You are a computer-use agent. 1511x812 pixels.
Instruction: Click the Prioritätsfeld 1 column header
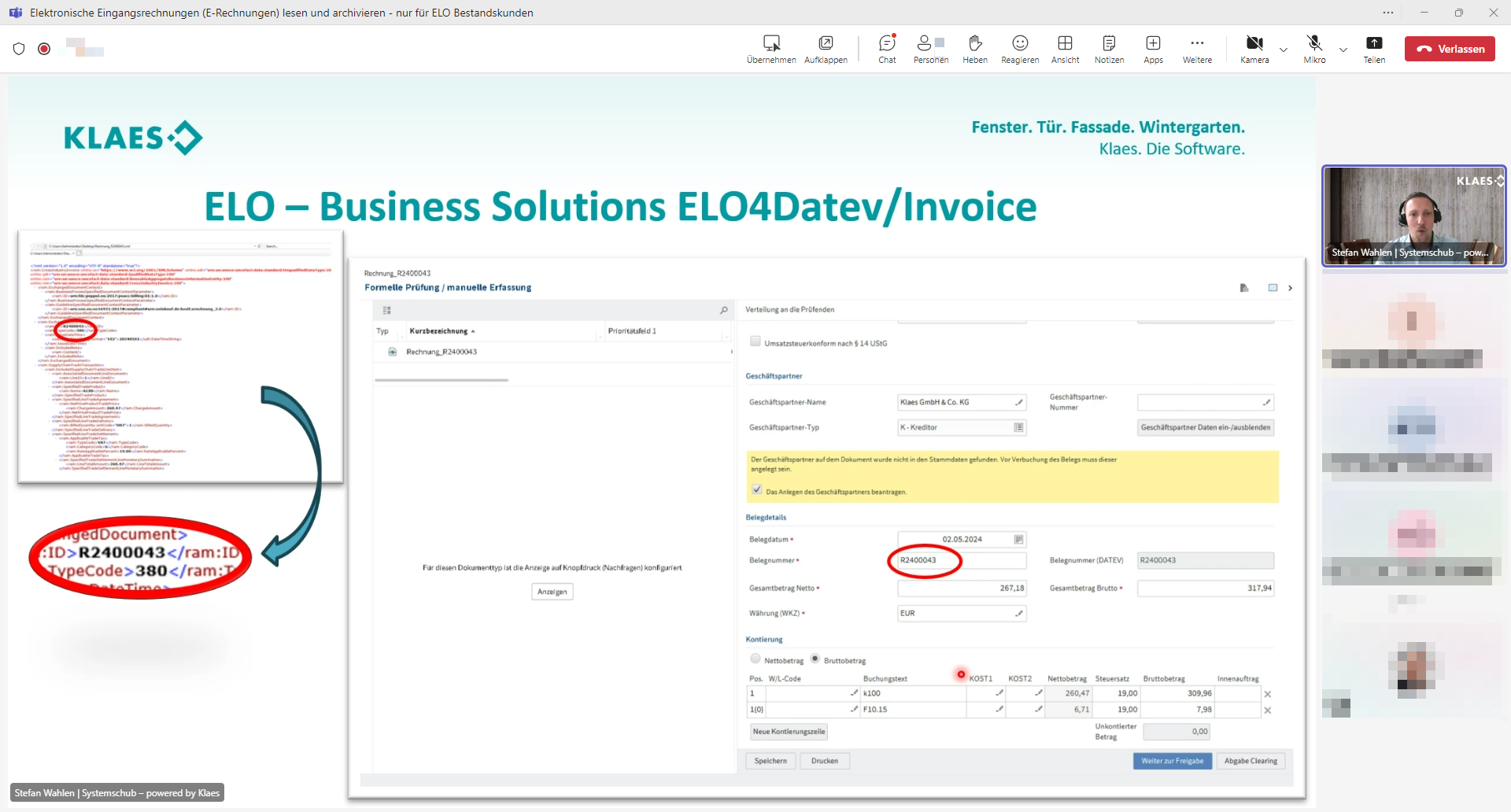click(632, 331)
